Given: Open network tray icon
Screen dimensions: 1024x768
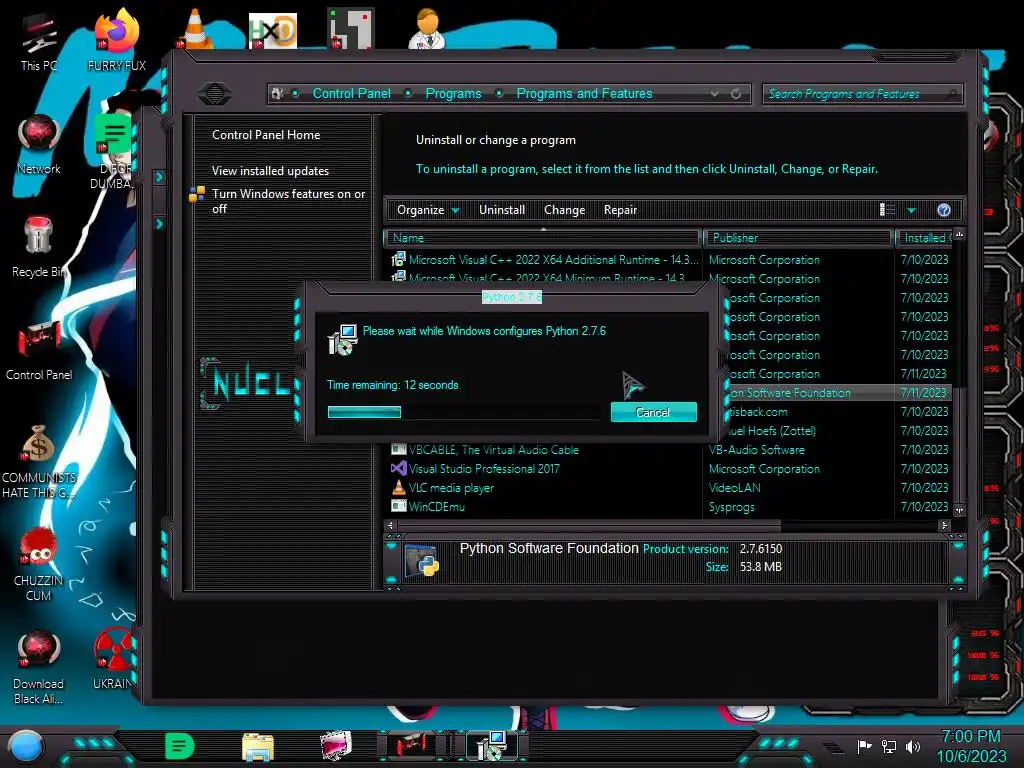Looking at the screenshot, I should tap(889, 746).
